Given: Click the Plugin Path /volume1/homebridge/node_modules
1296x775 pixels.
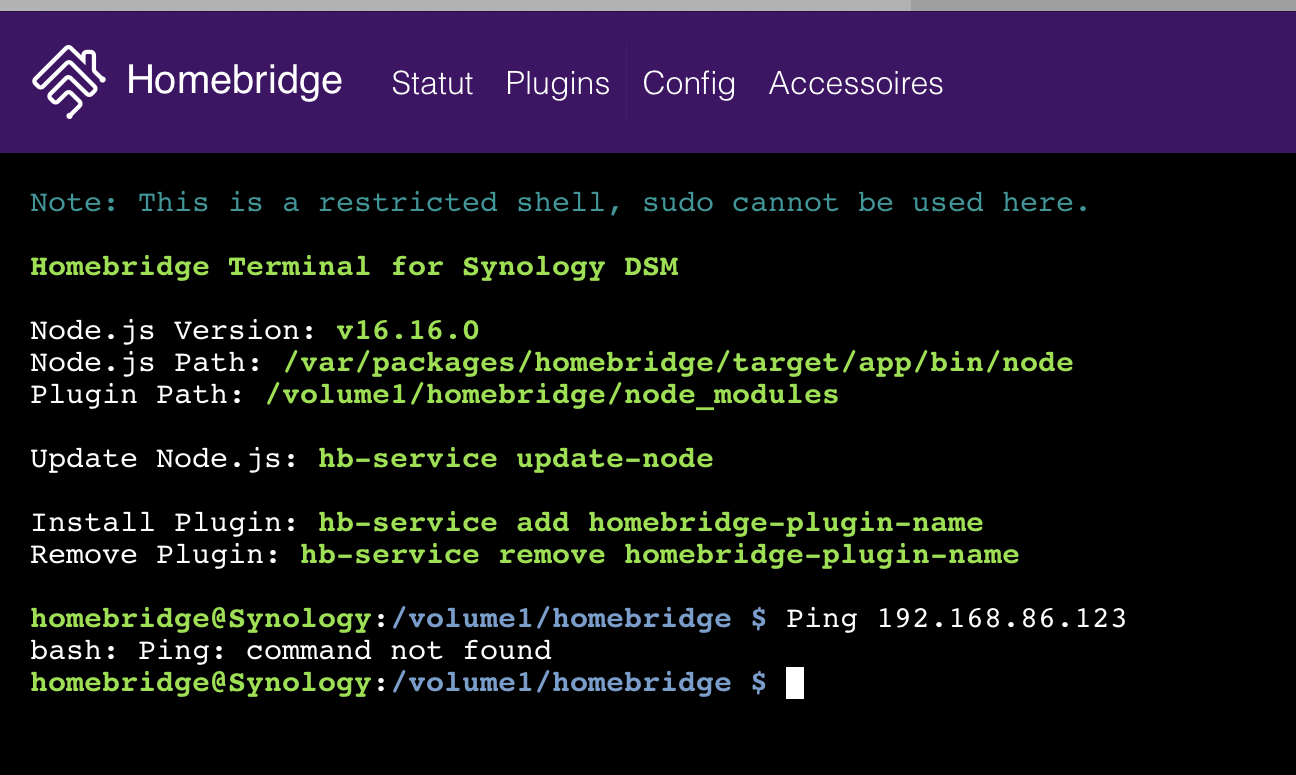Looking at the screenshot, I should pos(551,394).
